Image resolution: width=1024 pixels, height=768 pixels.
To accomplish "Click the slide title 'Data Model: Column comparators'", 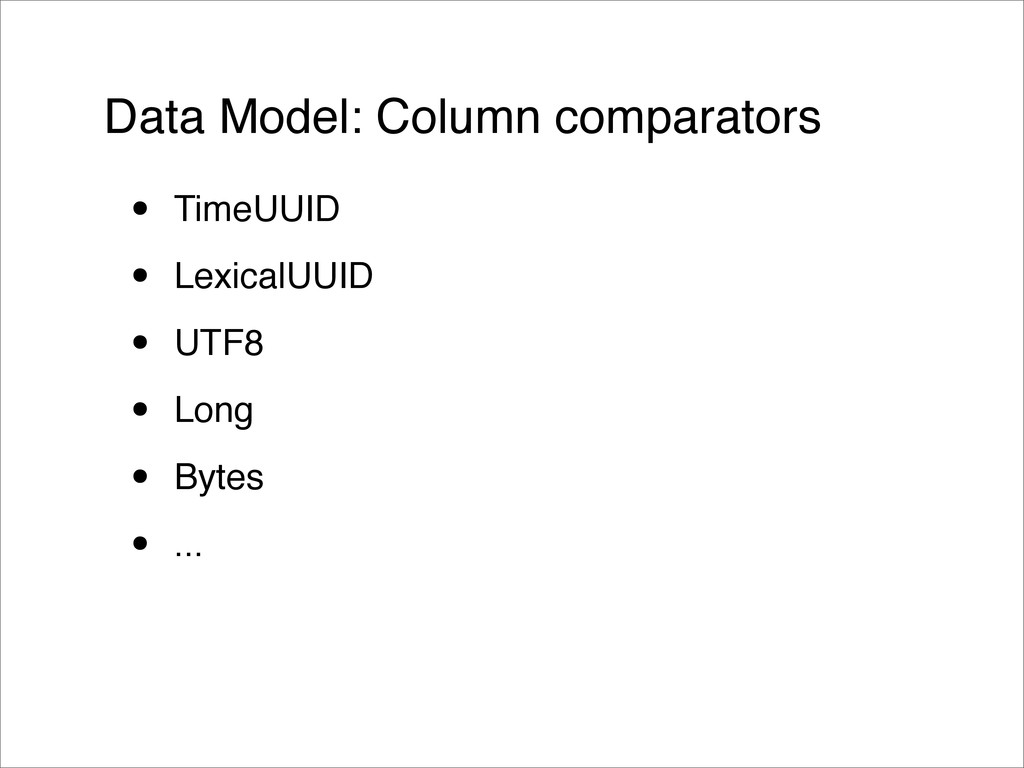I will click(462, 118).
